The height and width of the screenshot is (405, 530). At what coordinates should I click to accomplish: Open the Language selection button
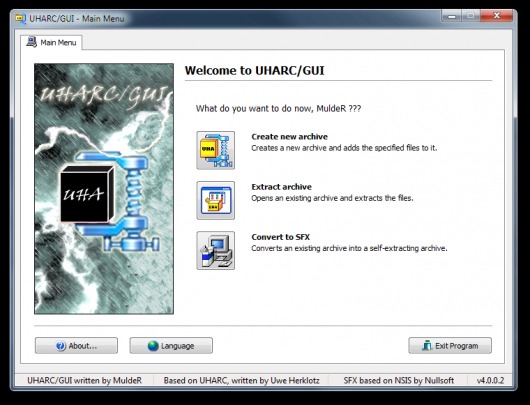(x=171, y=346)
